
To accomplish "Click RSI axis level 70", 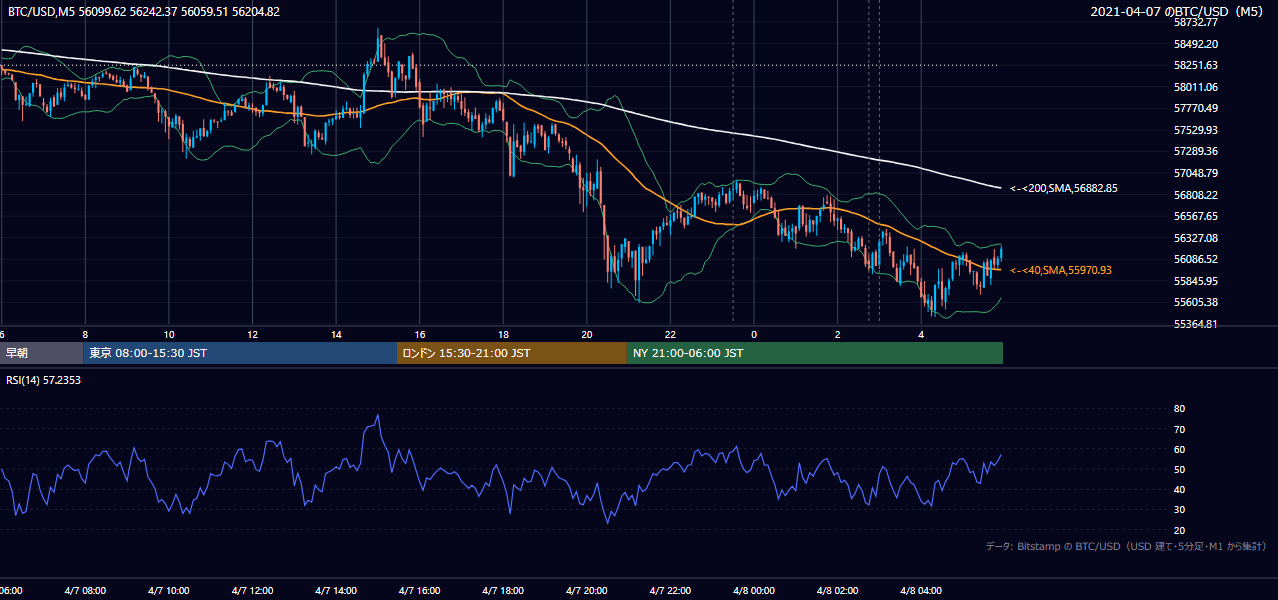I will pyautogui.click(x=1179, y=429).
